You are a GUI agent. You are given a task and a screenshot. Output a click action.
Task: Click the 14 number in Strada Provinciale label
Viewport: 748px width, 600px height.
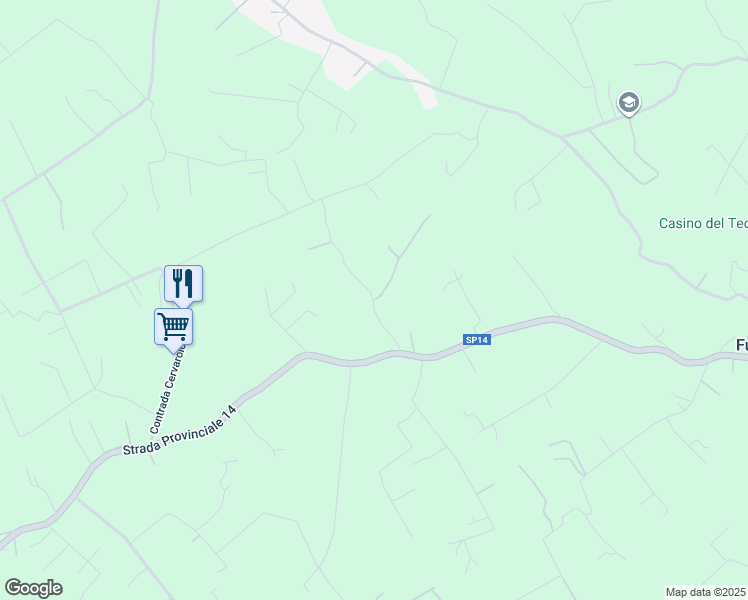click(231, 410)
